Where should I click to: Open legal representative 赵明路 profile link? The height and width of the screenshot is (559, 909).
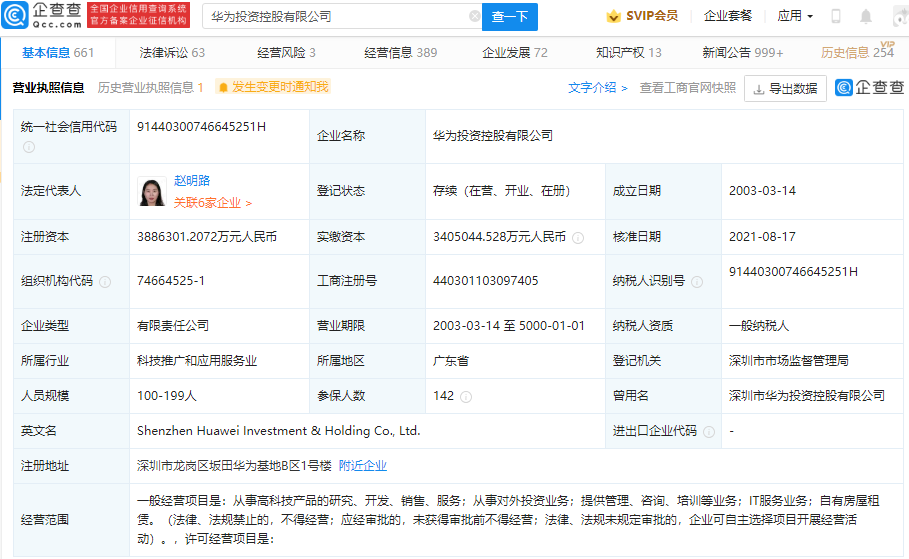pyautogui.click(x=192, y=181)
